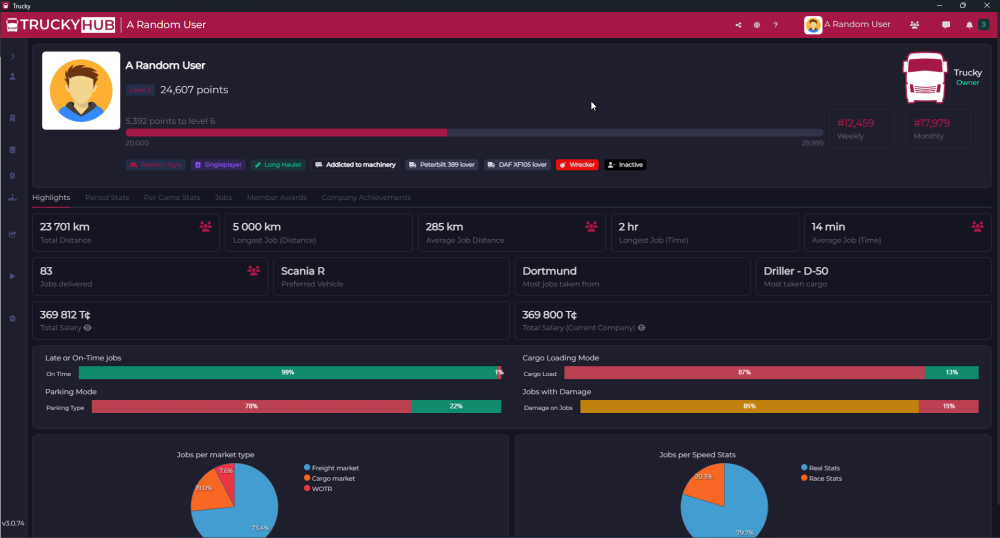Viewport: 1000px width, 538px height.
Task: Click the green notification count badge showing 3
Action: pos(983,25)
